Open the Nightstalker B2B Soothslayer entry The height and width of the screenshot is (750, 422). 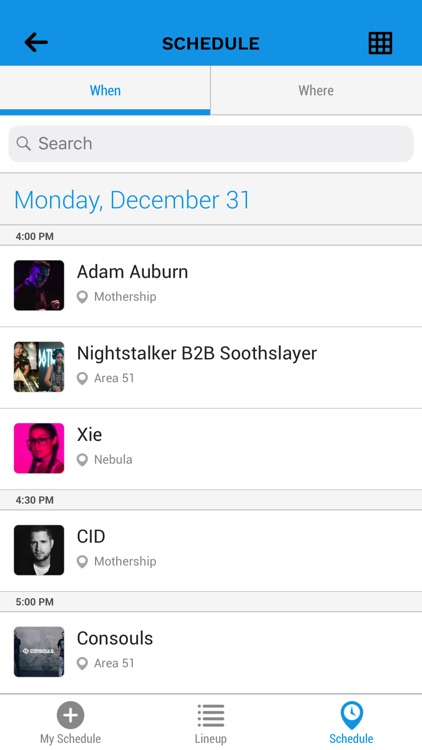pos(211,367)
